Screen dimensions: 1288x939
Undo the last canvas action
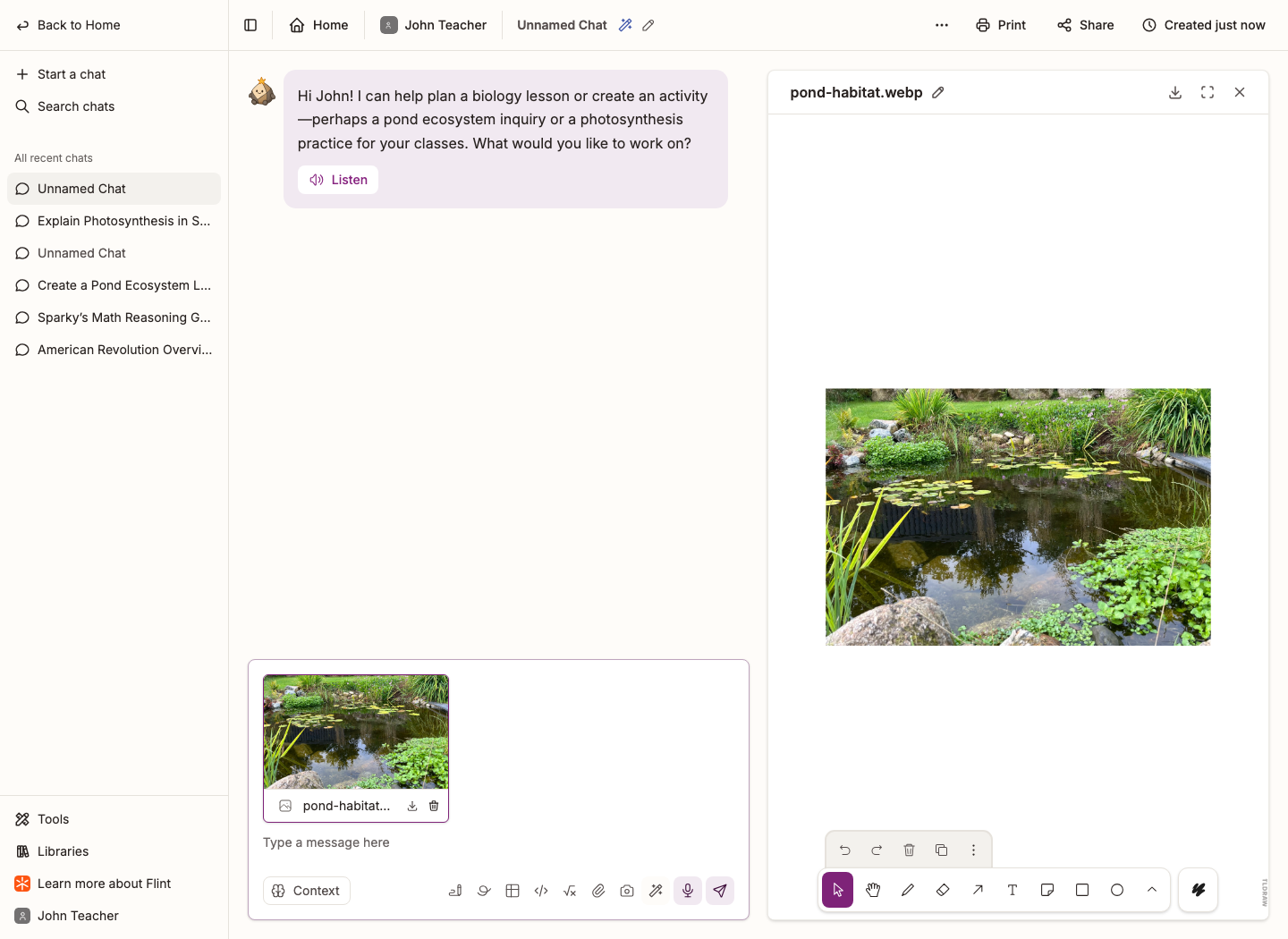[x=844, y=850]
